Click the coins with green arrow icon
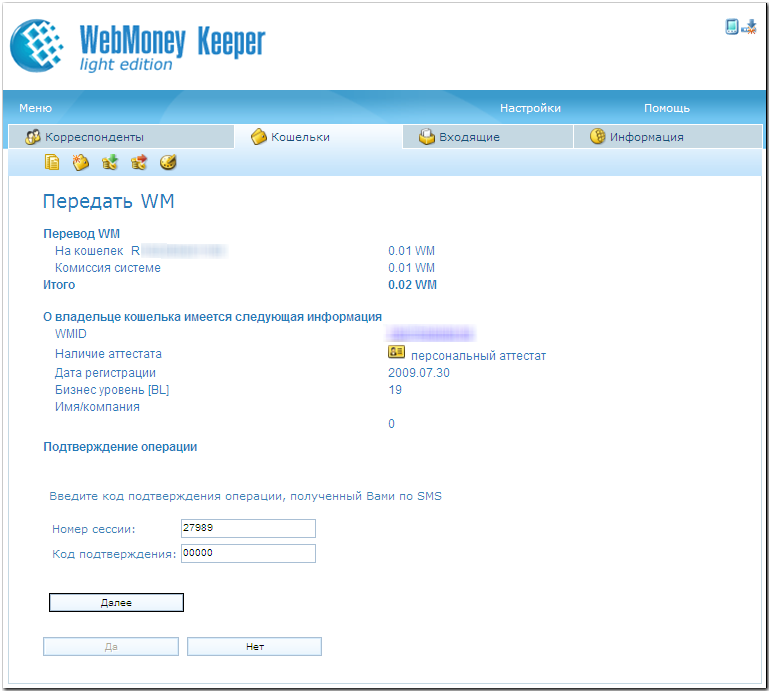 pos(110,162)
